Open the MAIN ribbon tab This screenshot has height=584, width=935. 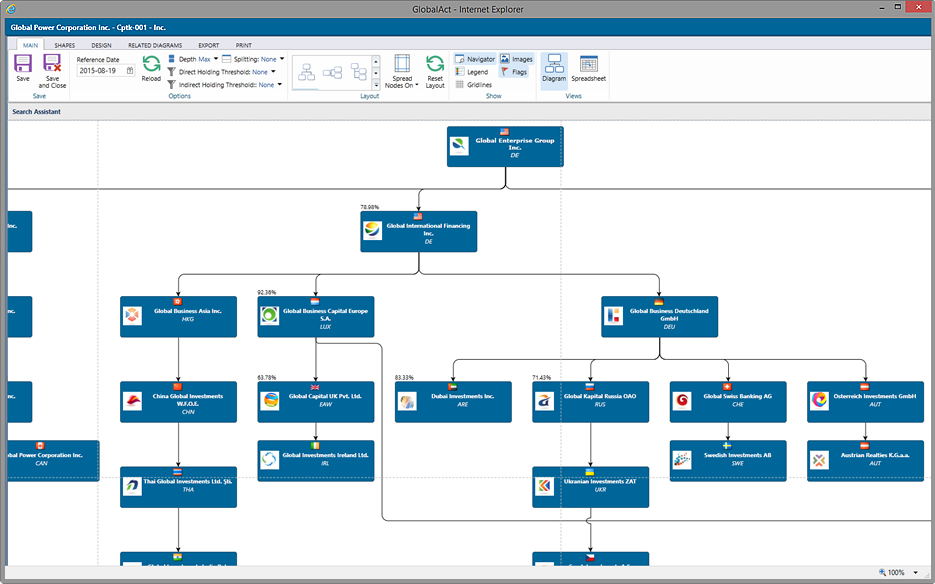point(30,45)
